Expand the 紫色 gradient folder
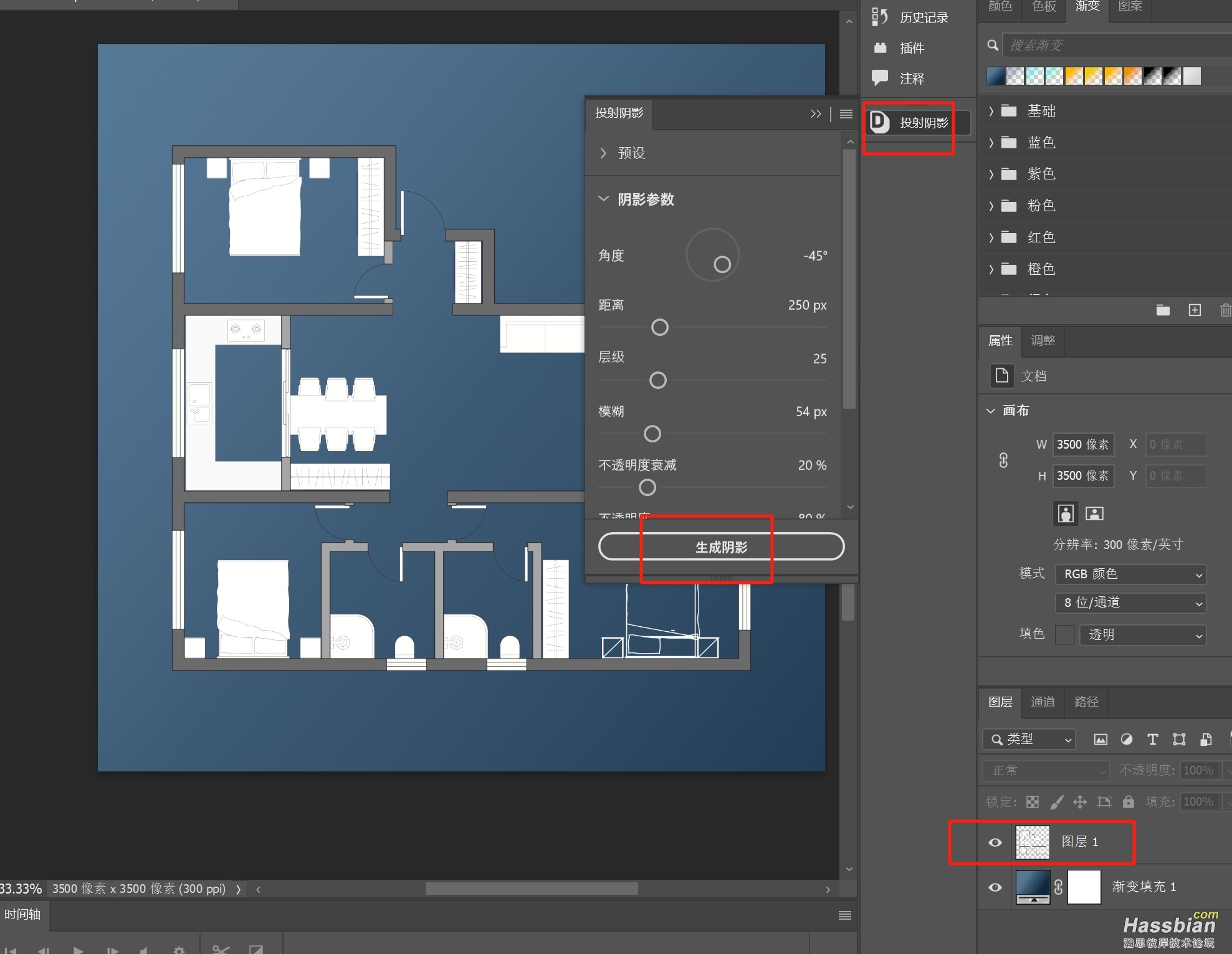1232x954 pixels. coord(991,174)
